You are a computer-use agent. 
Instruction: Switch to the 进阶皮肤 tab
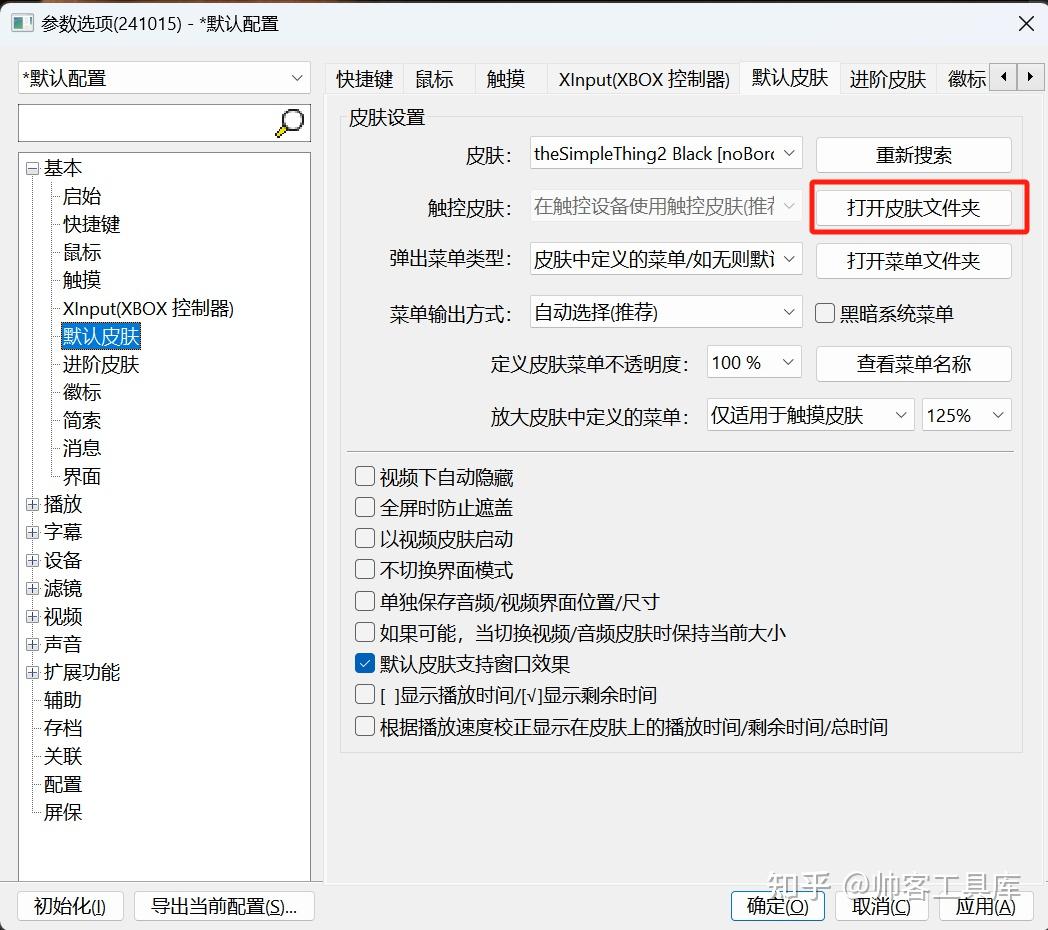click(x=888, y=78)
